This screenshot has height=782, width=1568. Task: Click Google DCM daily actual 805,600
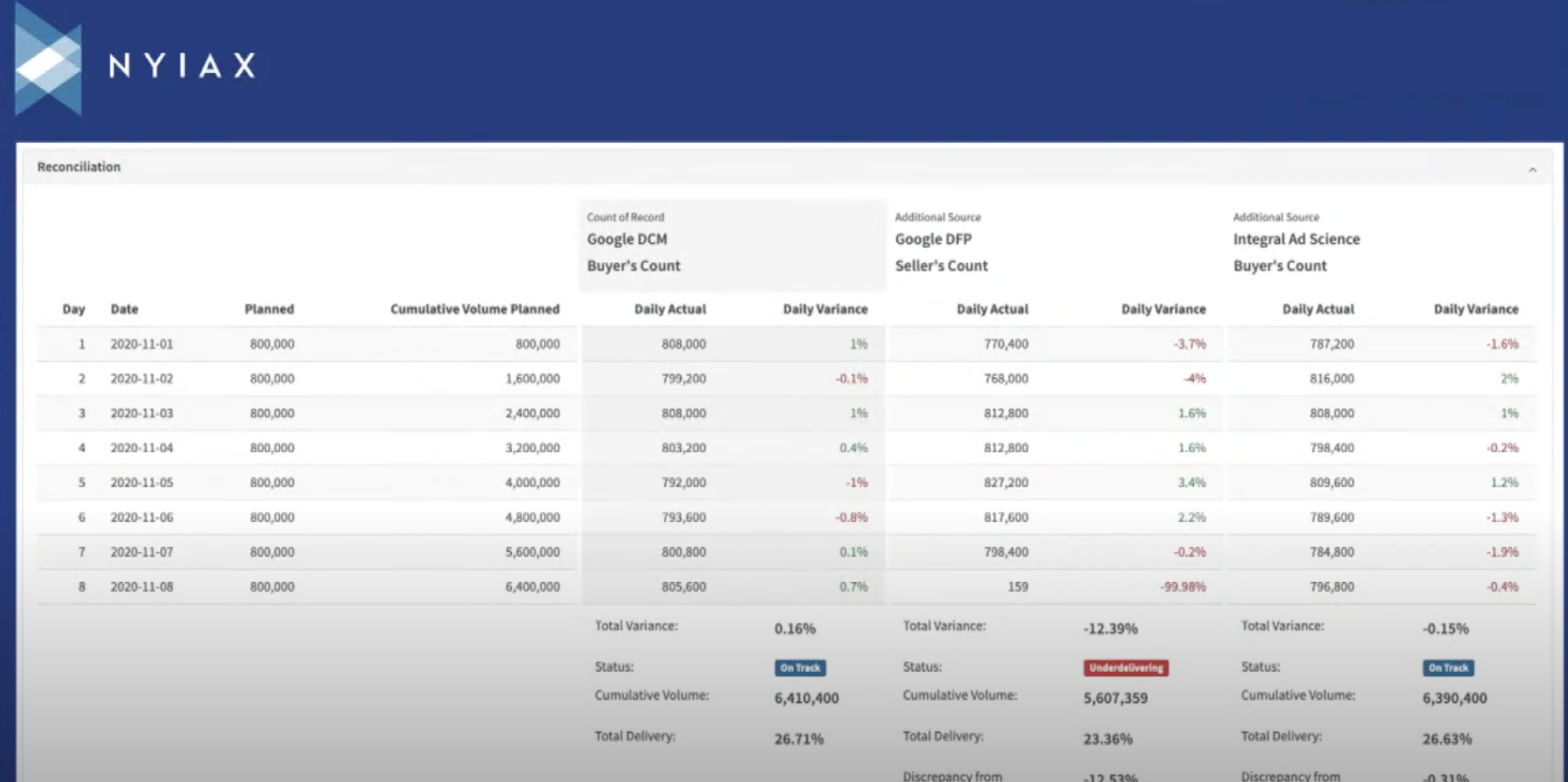[684, 586]
